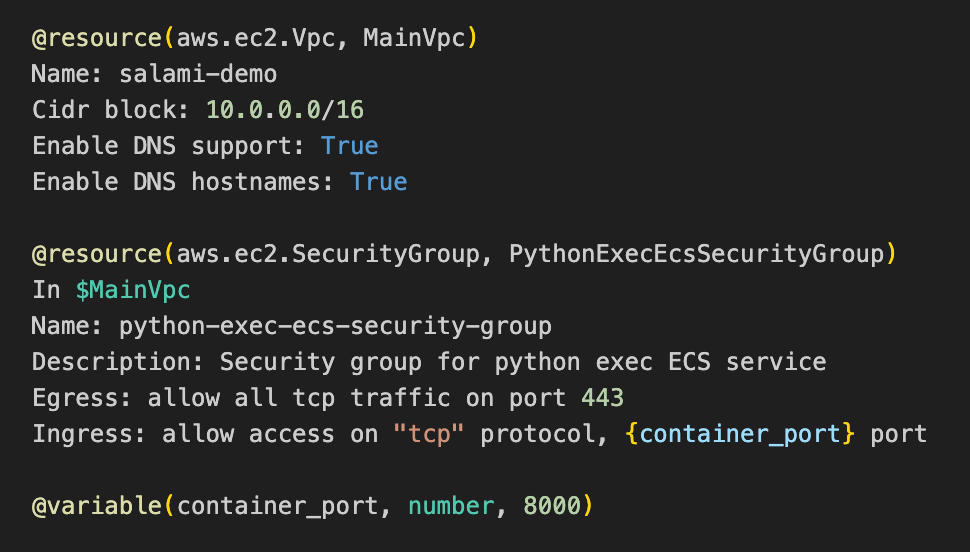Image resolution: width=970 pixels, height=552 pixels.
Task: Click container_port in the variable declaration
Action: 278,506
